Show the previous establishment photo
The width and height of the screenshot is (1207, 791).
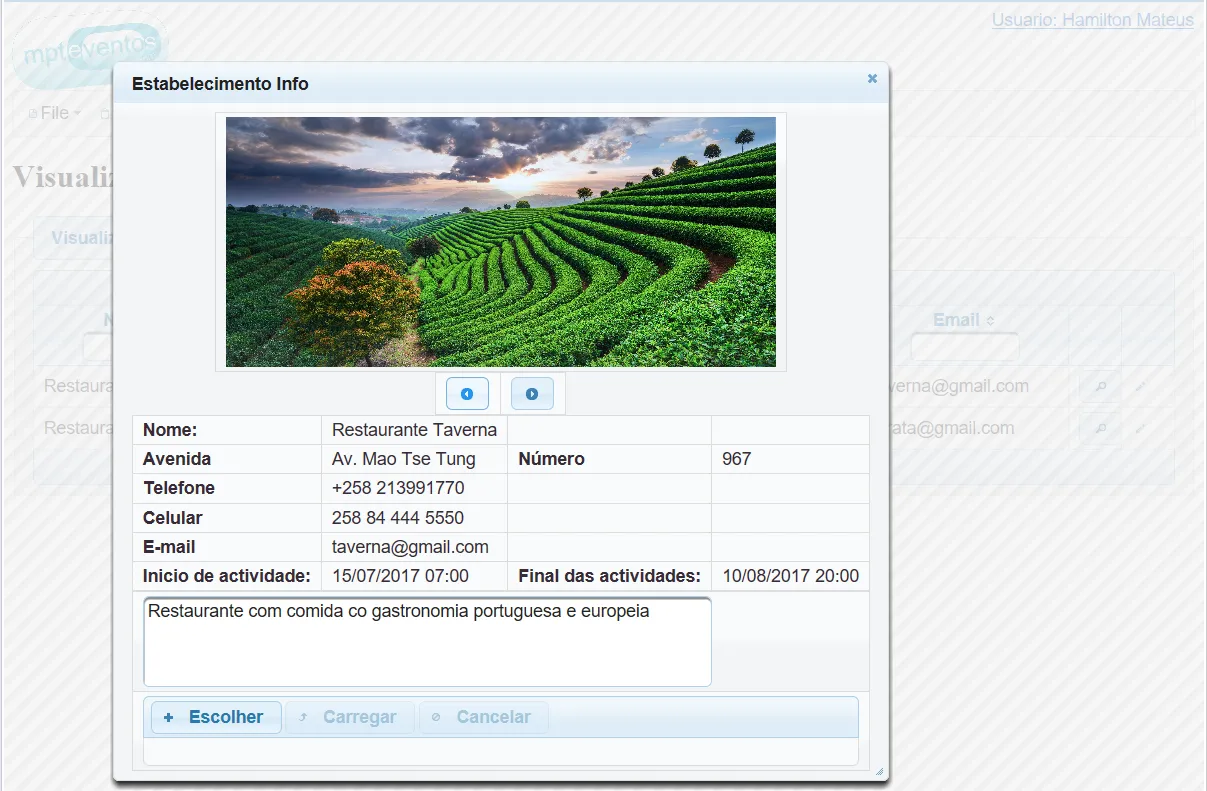(x=467, y=394)
